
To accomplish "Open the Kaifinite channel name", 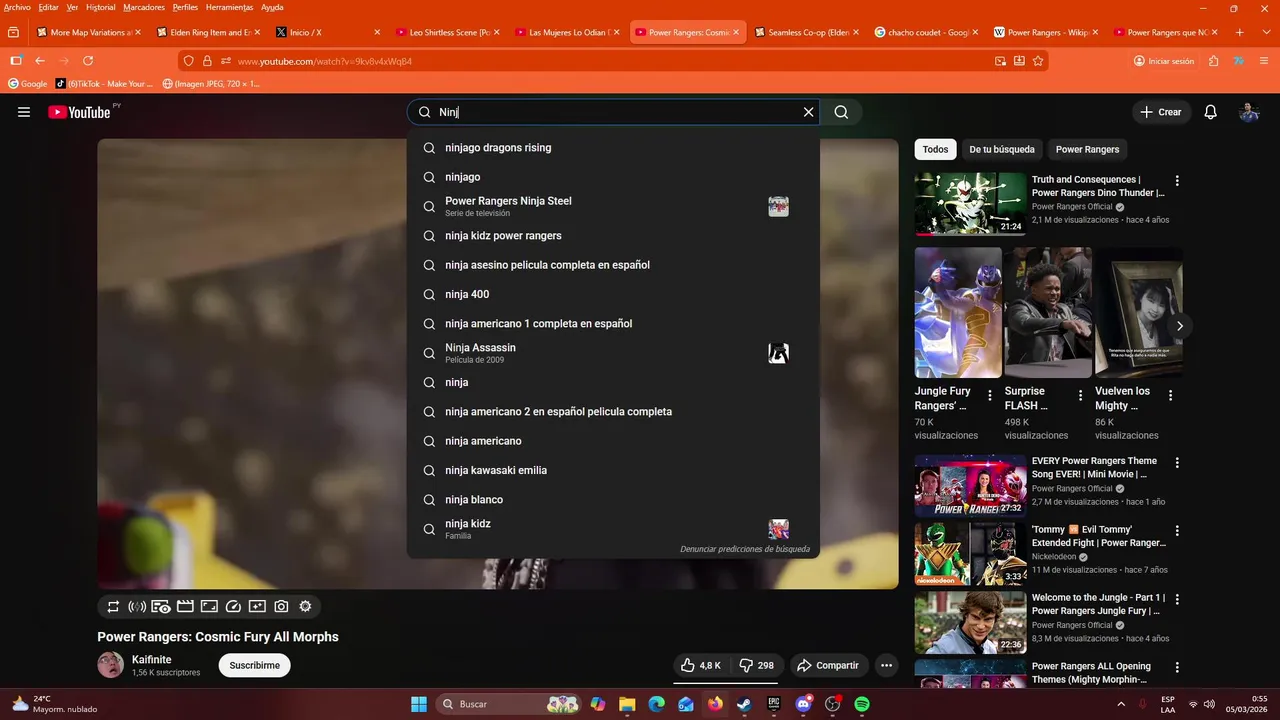I will (x=152, y=660).
